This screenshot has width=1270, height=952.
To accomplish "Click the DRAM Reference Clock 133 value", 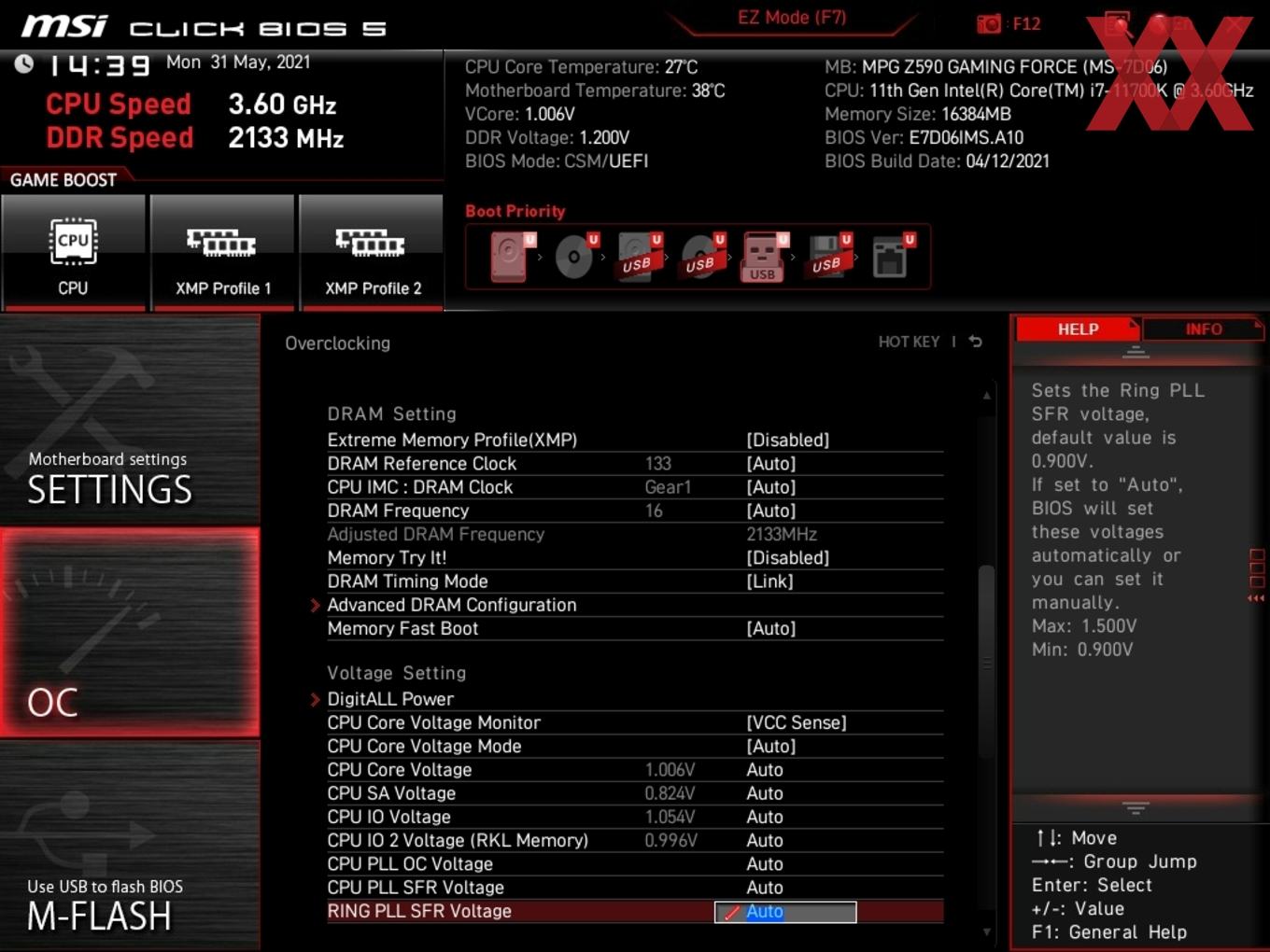I will [658, 463].
